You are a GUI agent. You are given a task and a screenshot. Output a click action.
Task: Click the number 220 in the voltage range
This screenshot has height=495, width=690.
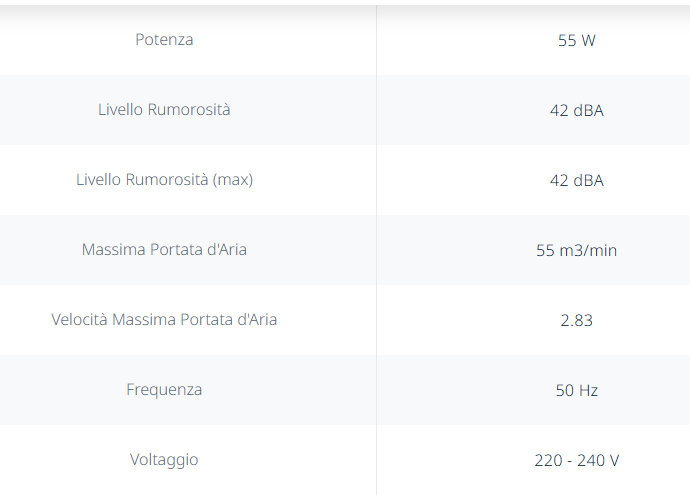pyautogui.click(x=548, y=461)
